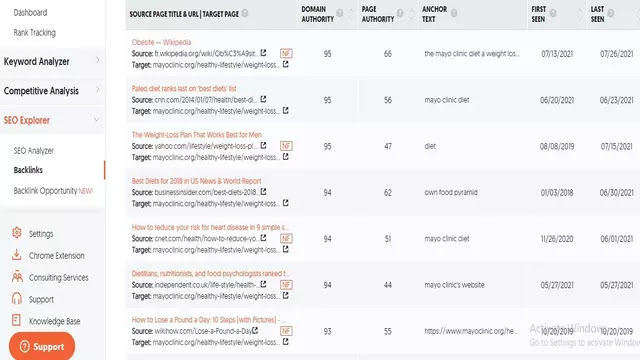The height and width of the screenshot is (360, 640).
Task: Select anchor text 'own food pyramid'
Action: 451,192
